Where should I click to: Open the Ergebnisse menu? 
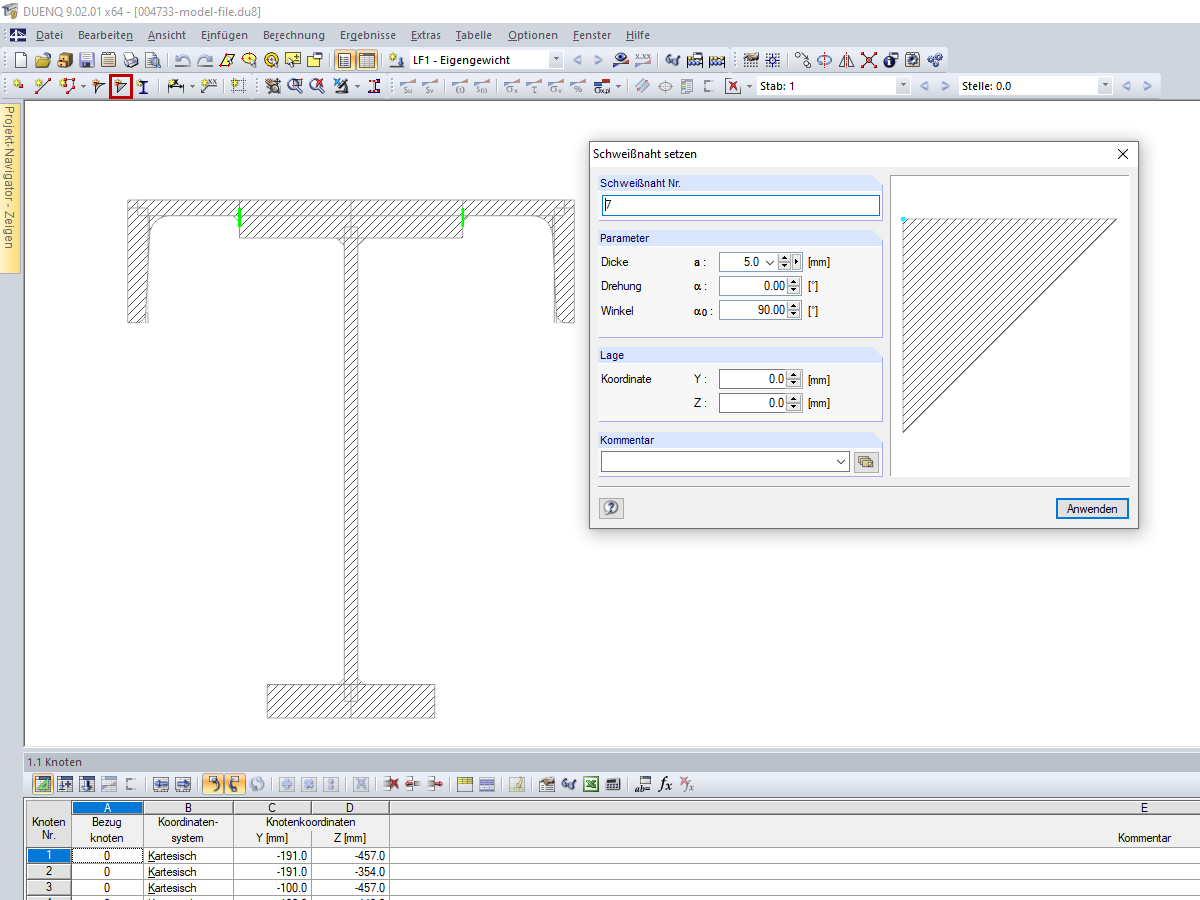point(368,35)
